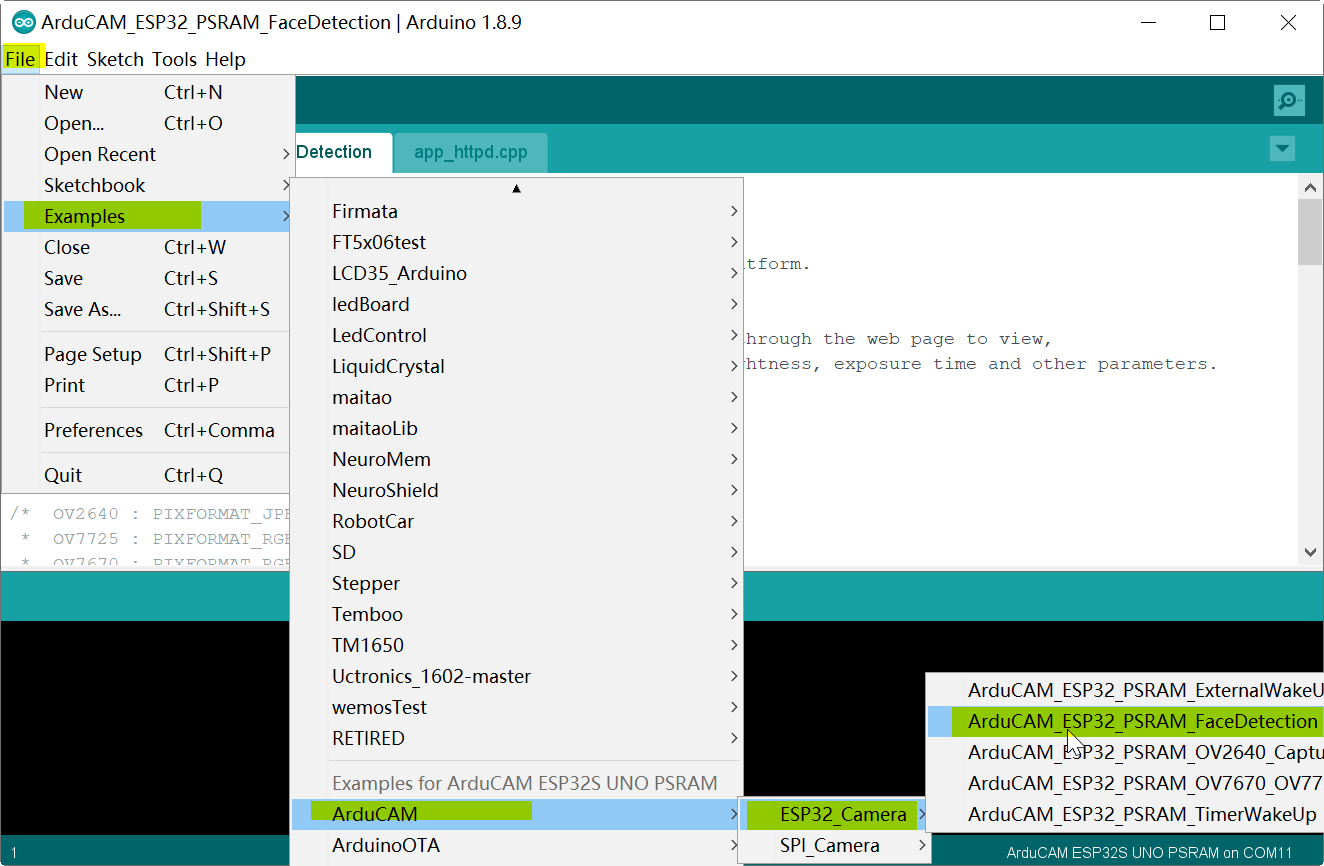Screen dimensions: 1324x866
Task: Expand the FT5x06test examples submenu
Action: click(x=517, y=242)
